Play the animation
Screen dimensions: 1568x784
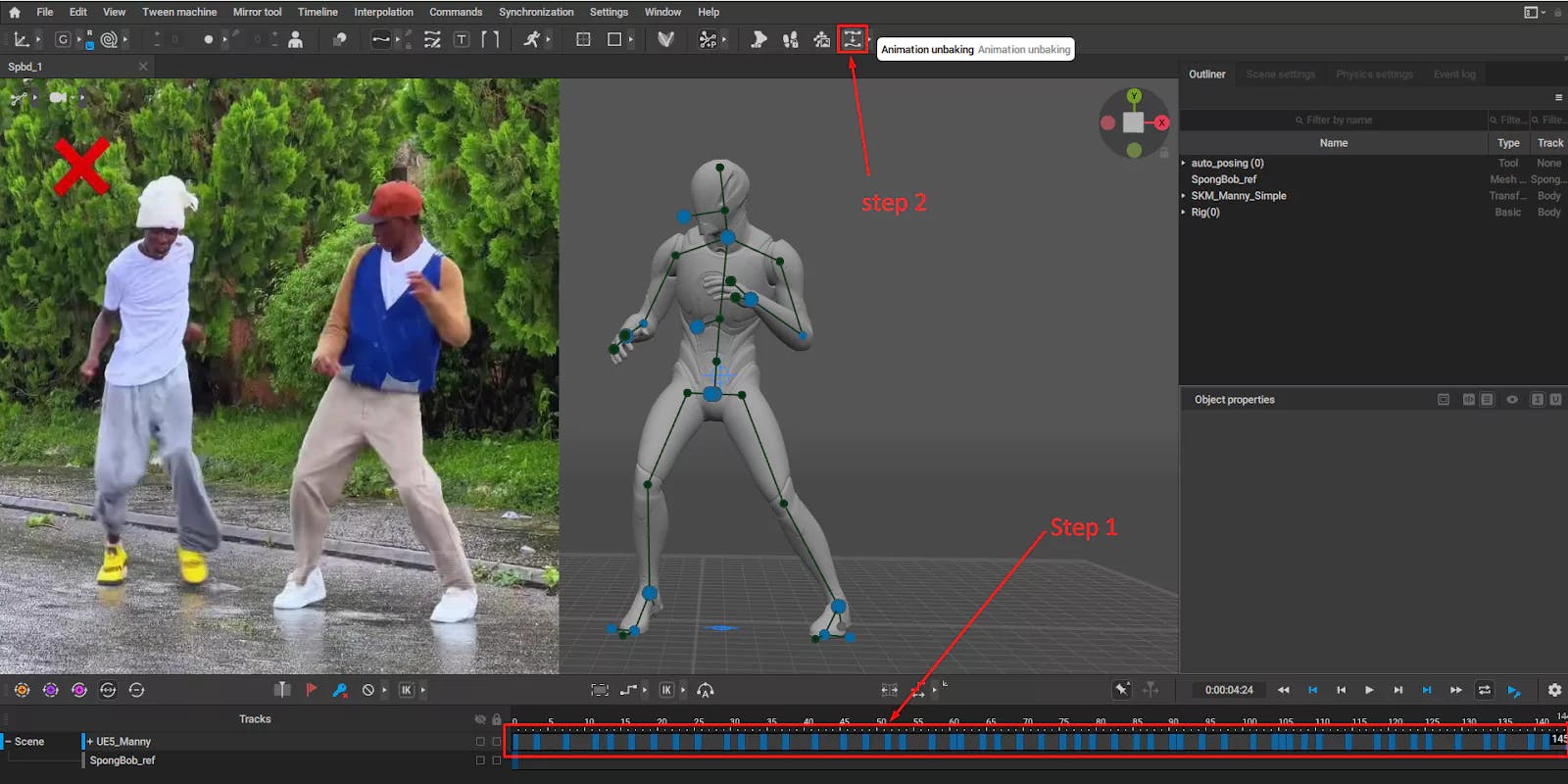[1369, 690]
